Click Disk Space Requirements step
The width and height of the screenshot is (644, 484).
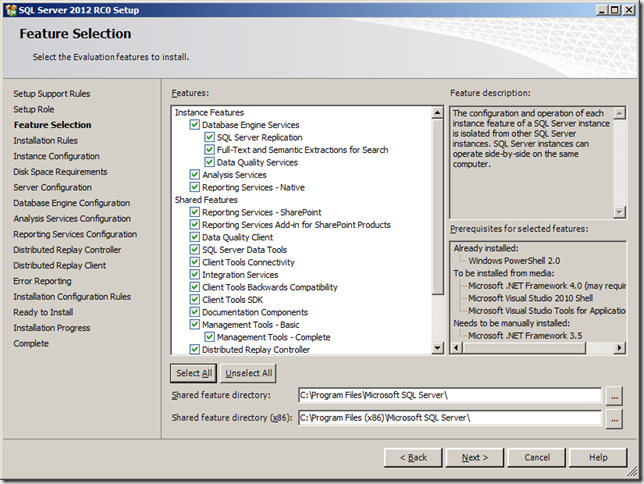[x=60, y=172]
